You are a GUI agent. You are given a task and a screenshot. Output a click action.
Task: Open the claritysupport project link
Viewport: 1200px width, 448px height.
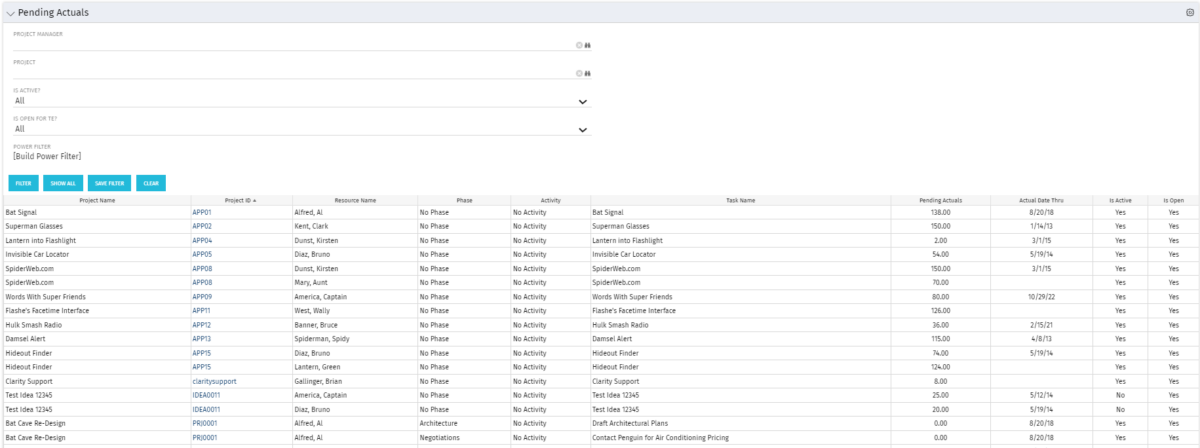pos(214,381)
